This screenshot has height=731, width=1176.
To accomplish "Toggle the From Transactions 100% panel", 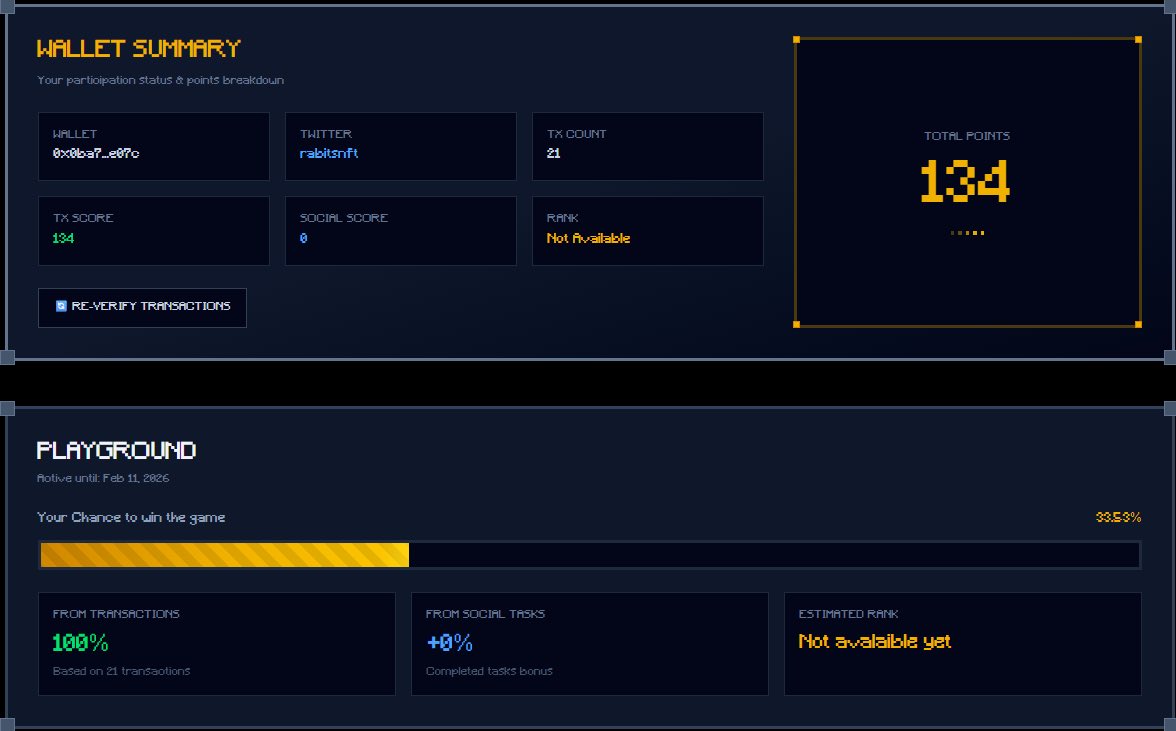I will 216,641.
